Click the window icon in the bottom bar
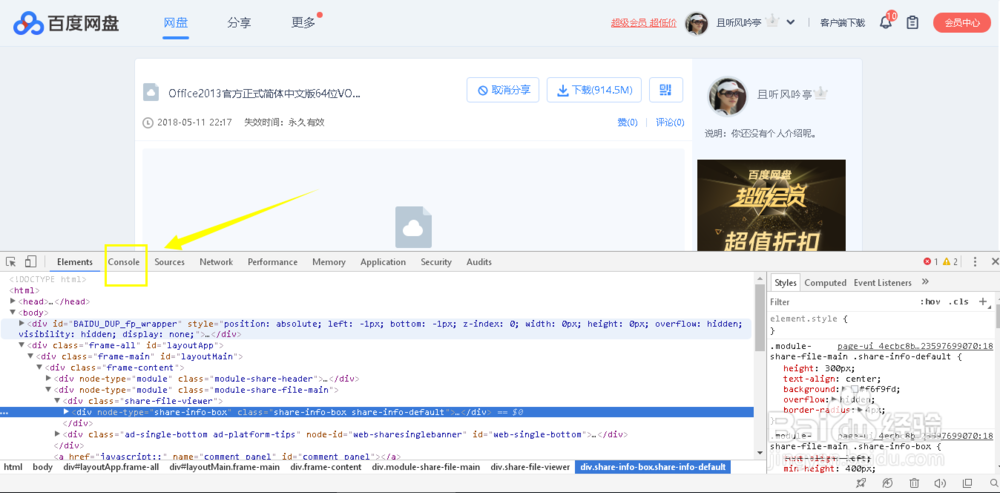 tap(967, 483)
